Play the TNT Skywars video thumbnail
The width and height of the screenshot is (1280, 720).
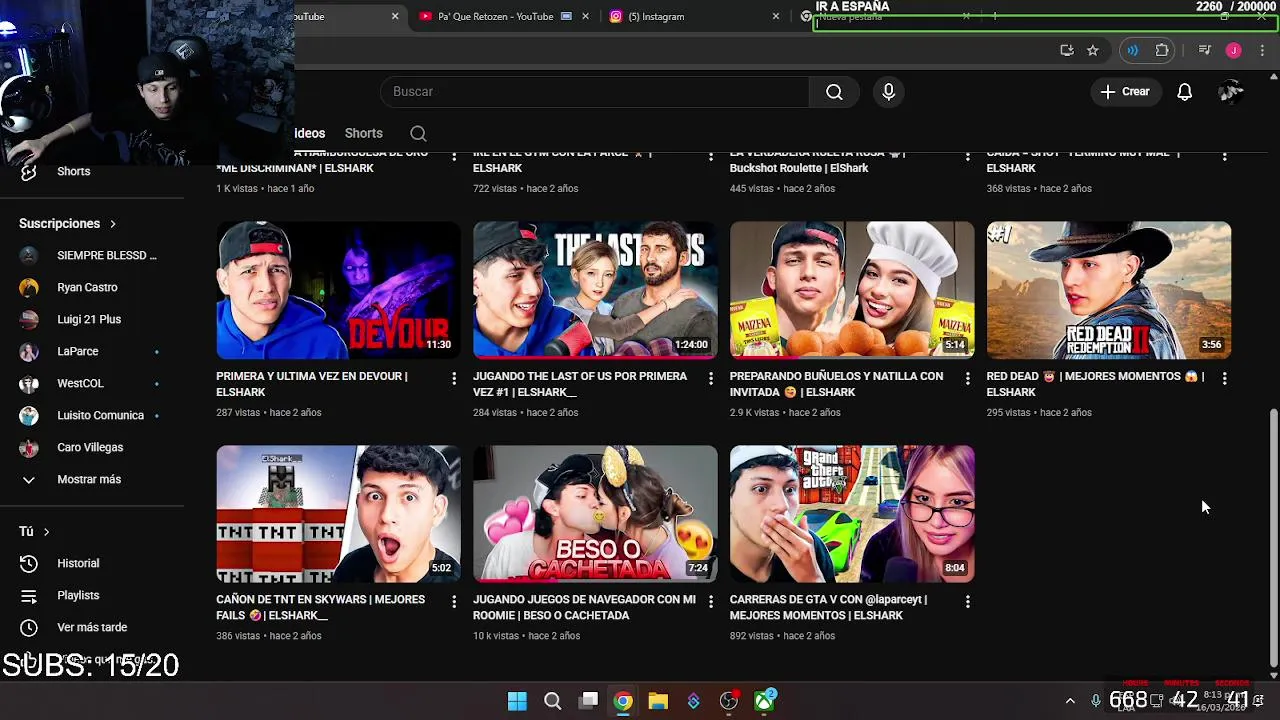coord(338,514)
